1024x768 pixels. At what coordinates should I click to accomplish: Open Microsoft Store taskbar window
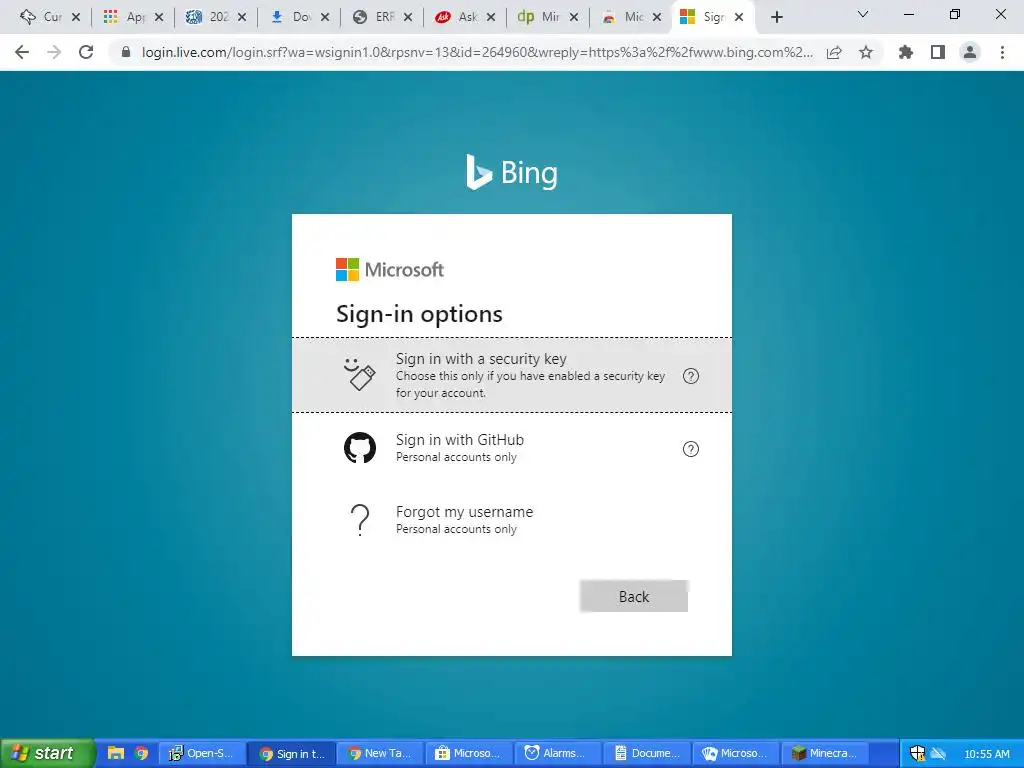tap(470, 753)
